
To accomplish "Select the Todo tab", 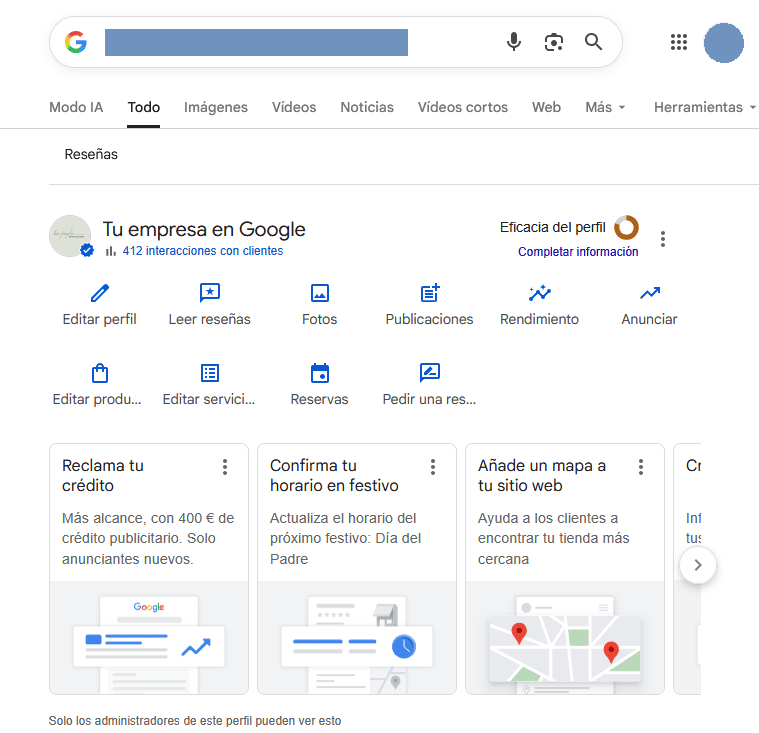I will (x=143, y=107).
